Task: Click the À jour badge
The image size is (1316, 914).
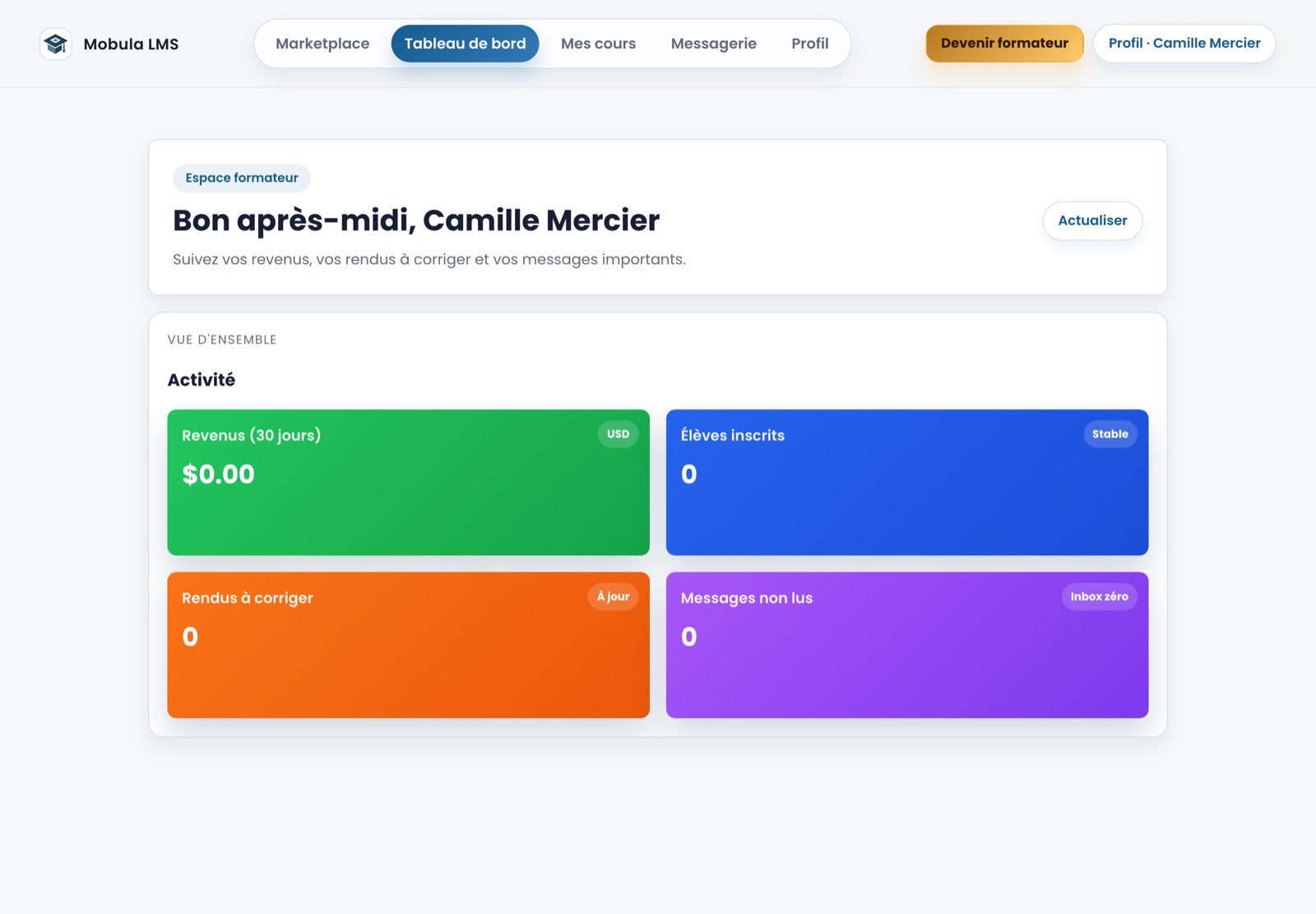Action: click(613, 597)
